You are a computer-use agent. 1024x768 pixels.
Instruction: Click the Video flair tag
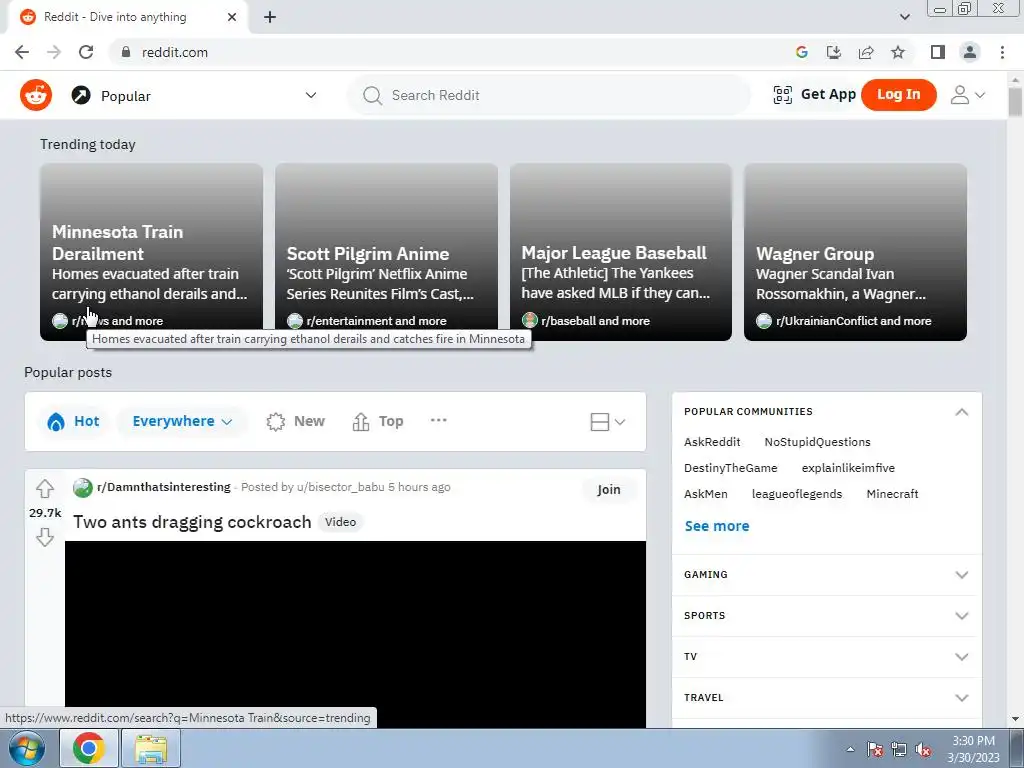[x=340, y=522]
